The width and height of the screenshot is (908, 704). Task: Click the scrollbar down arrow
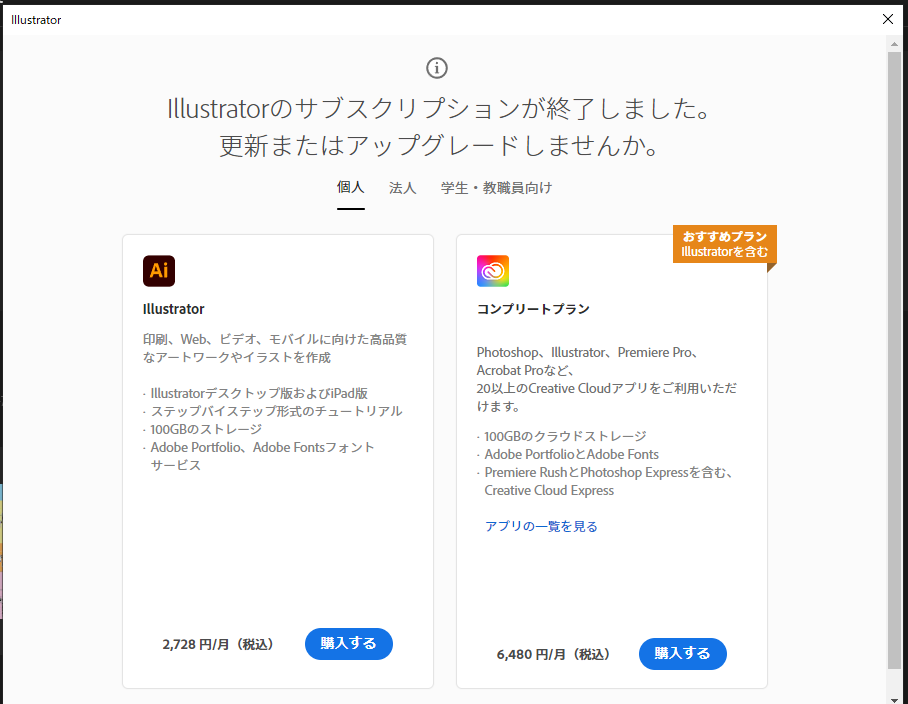894,699
